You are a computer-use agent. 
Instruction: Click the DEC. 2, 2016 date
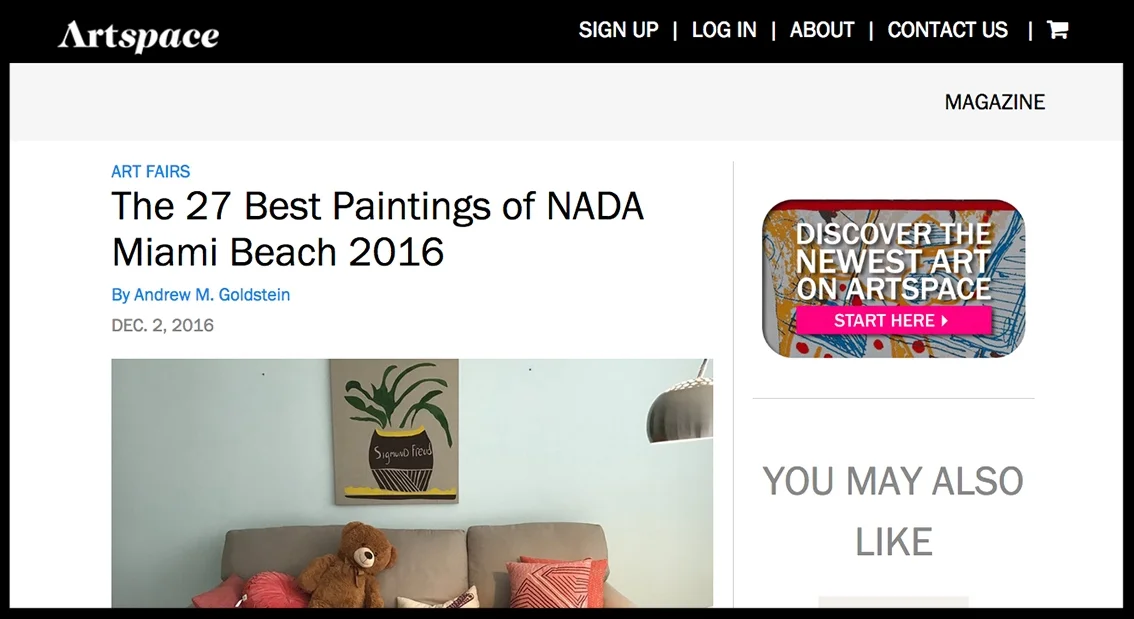point(163,325)
